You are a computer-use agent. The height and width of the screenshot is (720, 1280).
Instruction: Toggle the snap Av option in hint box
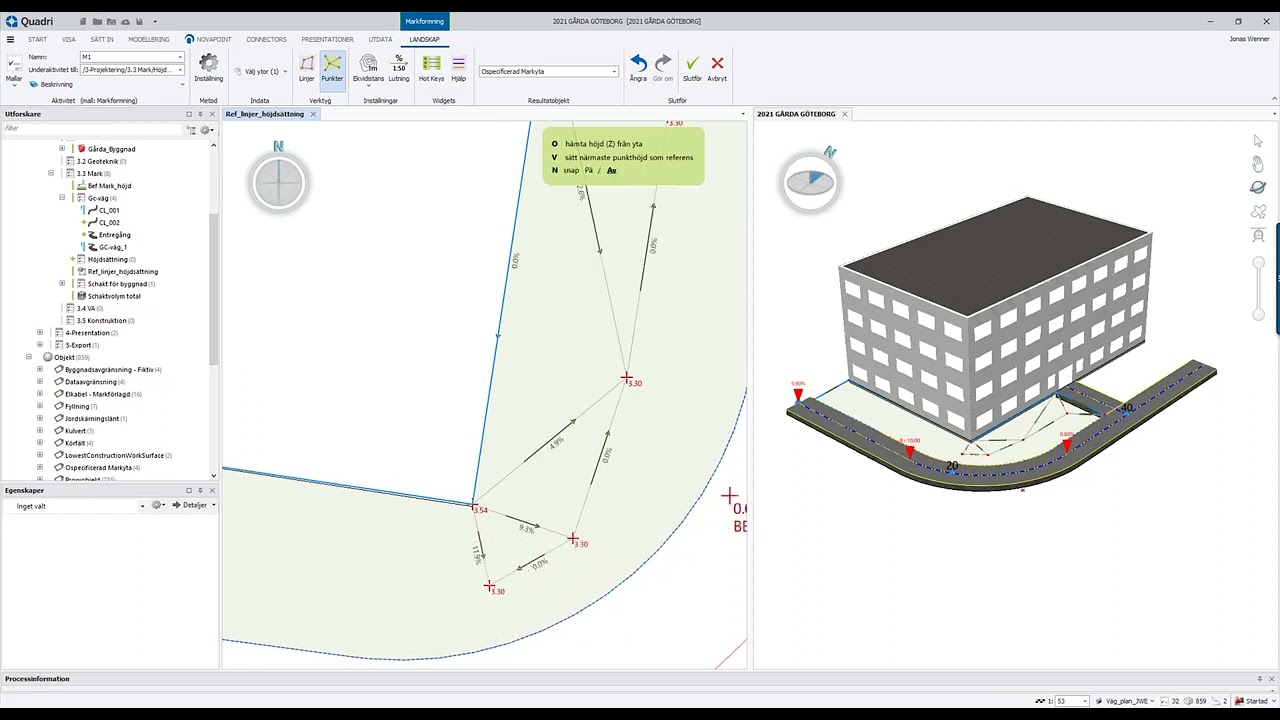(611, 170)
